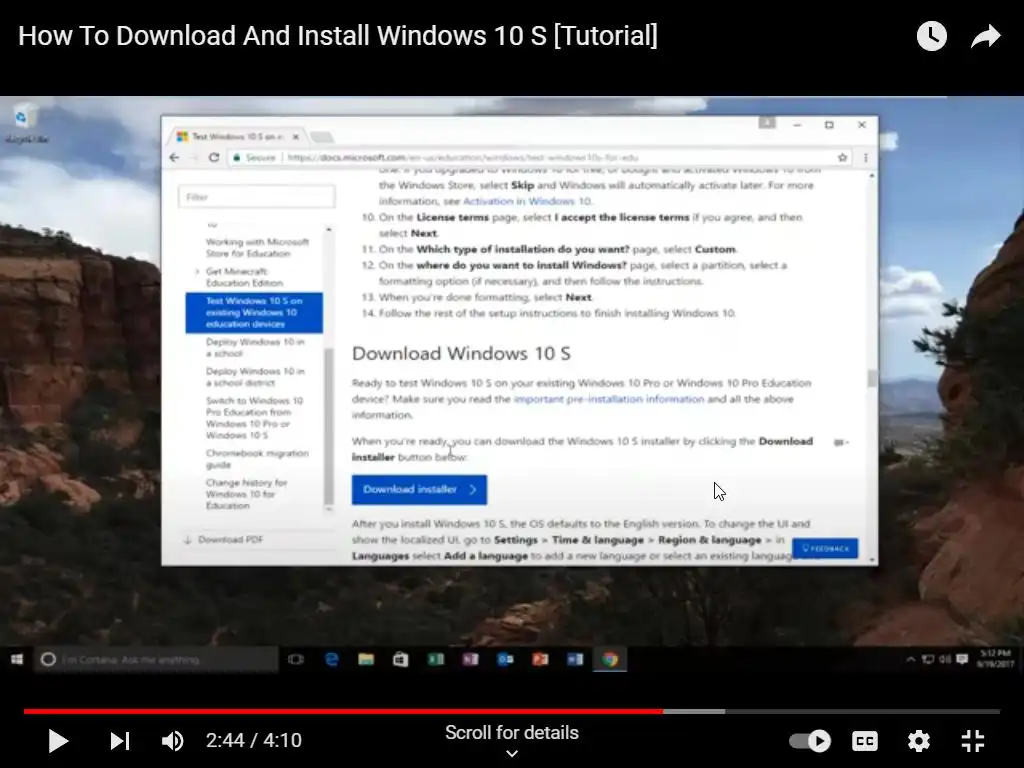Open Chromebook migration guide
Image resolution: width=1024 pixels, height=768 pixels.
point(257,458)
